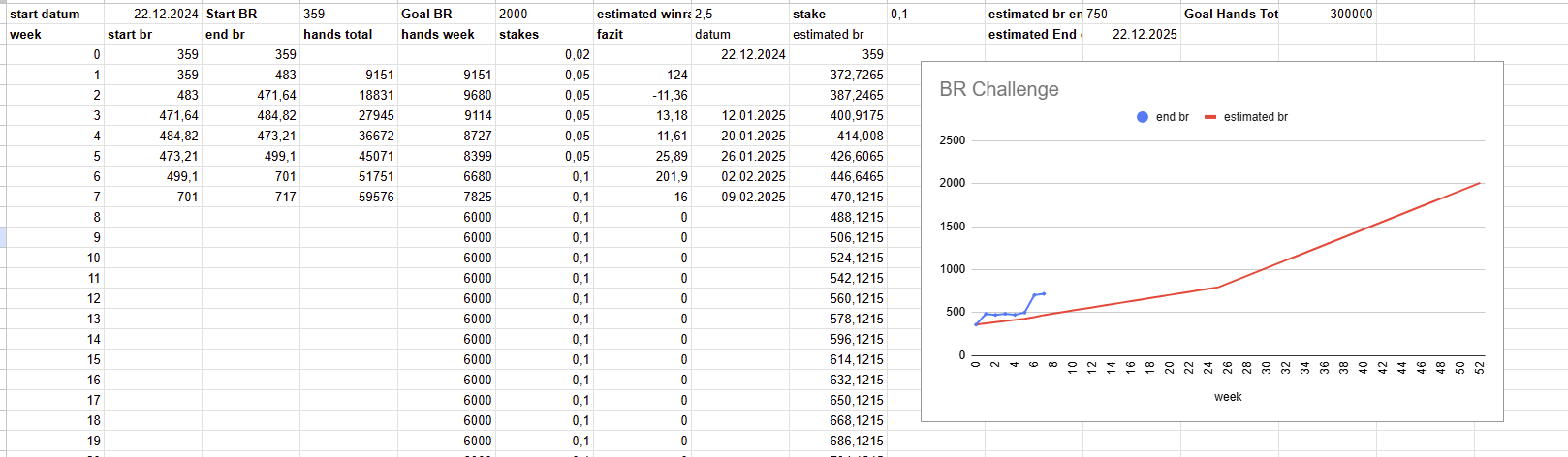Select the hands week cell 9680
This screenshot has width=1568, height=457.
(447, 95)
